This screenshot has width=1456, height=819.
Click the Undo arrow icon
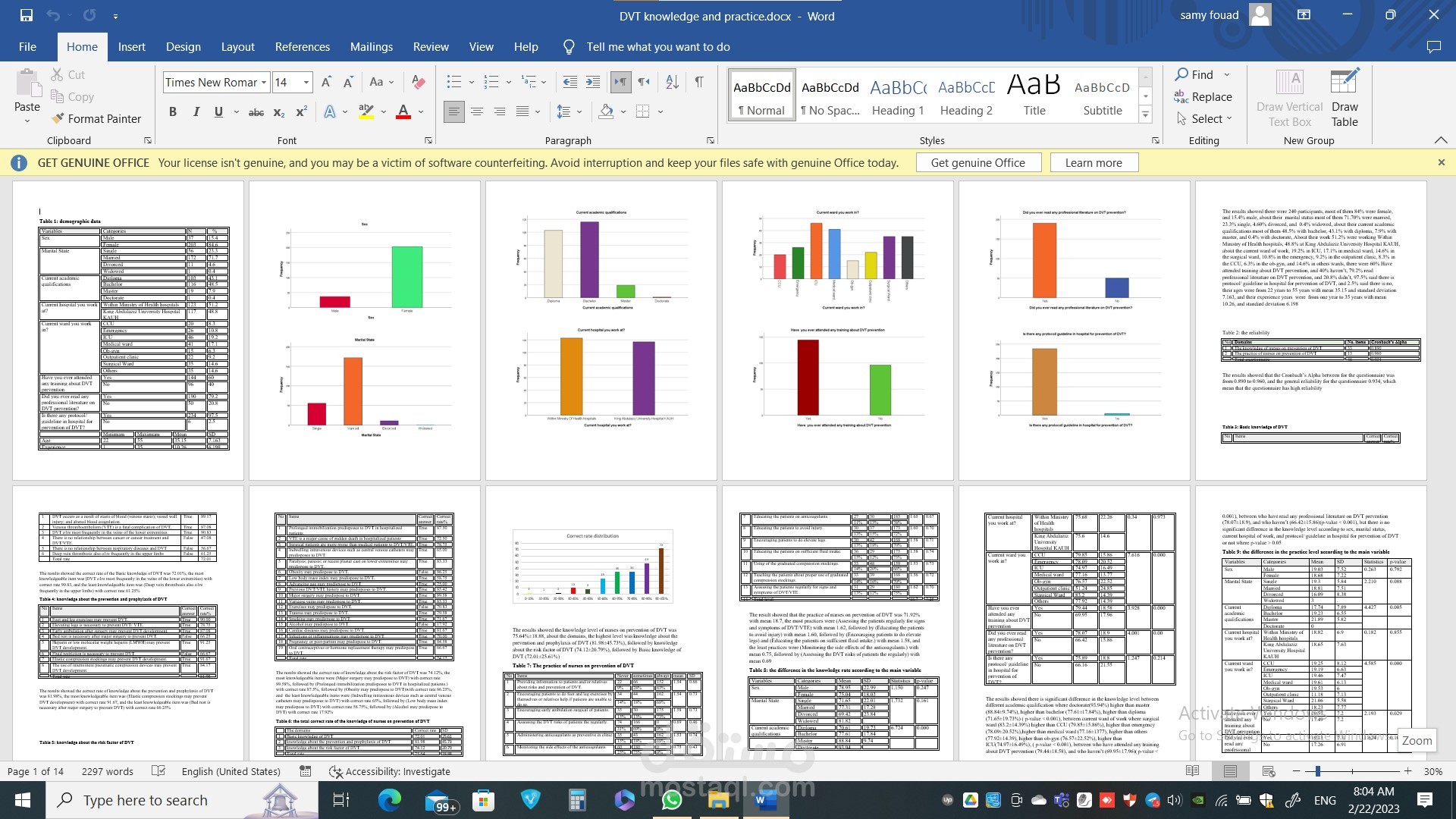tap(53, 15)
